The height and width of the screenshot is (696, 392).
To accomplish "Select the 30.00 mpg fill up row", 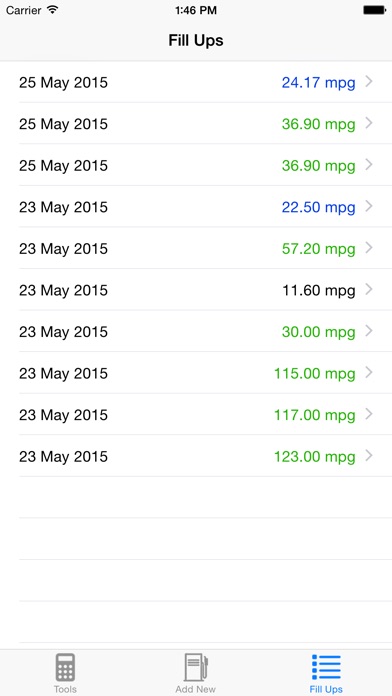I will (x=196, y=332).
